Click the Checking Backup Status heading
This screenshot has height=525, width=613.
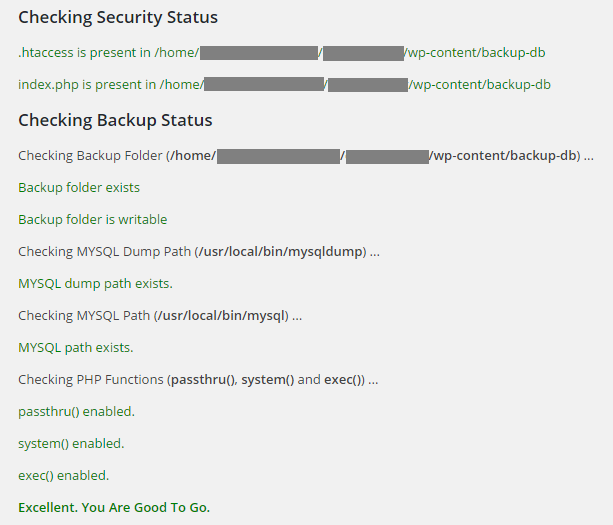(115, 121)
